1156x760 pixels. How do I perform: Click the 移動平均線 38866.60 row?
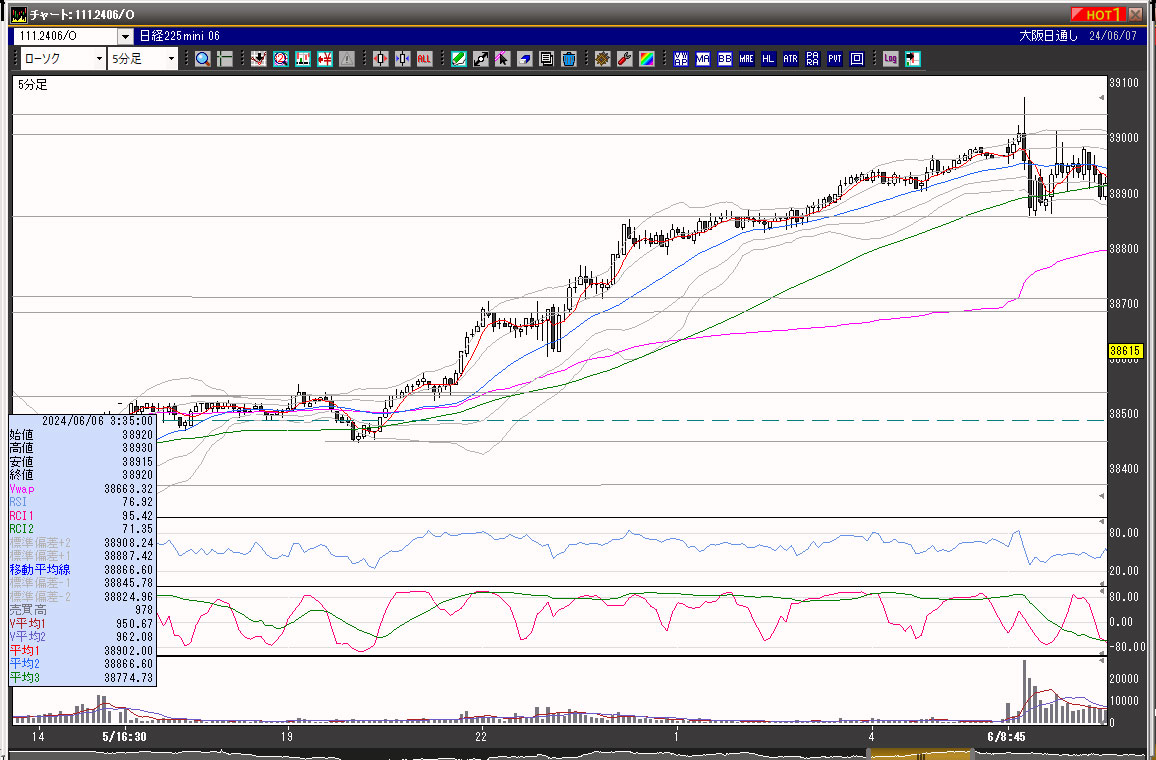point(82,570)
